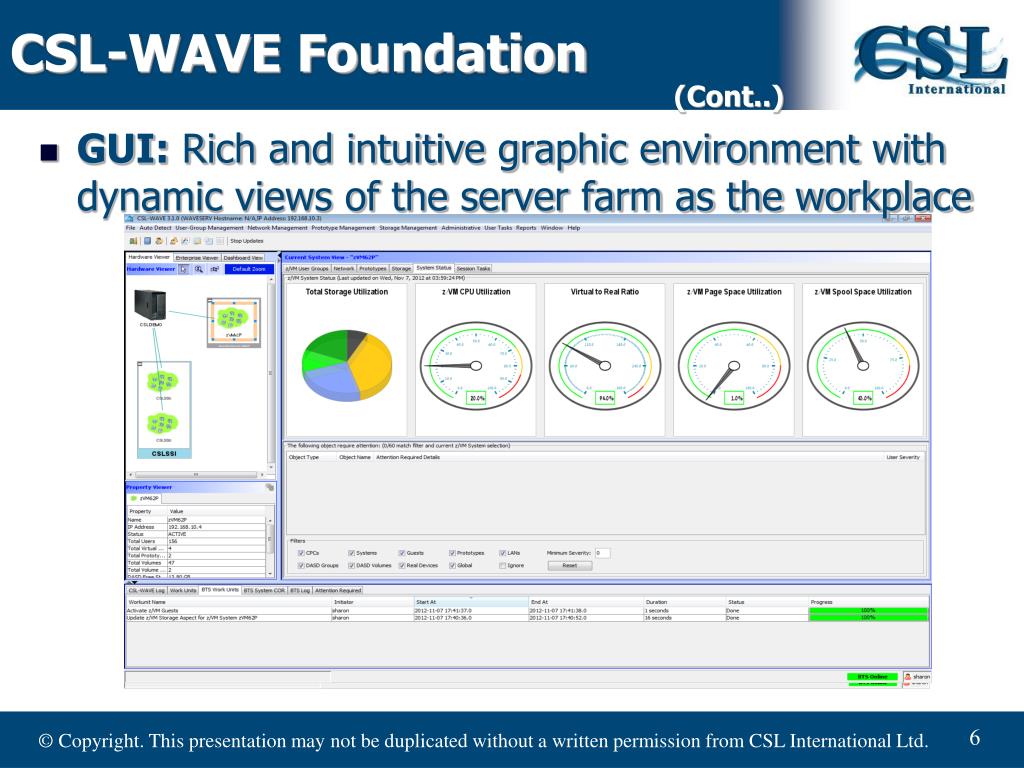The width and height of the screenshot is (1024, 768).
Task: Open the Administrative menu
Action: [x=460, y=228]
